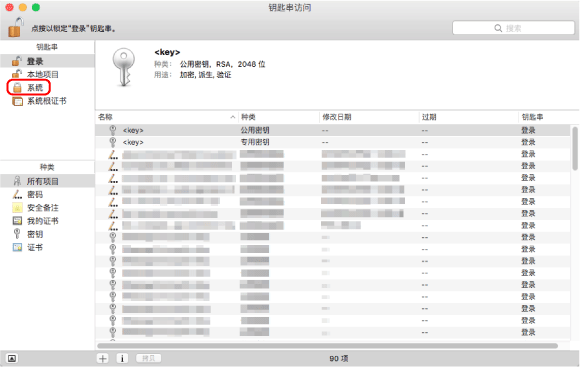The height and width of the screenshot is (367, 580).
Task: Click the 证书 icon in sidebar
Action: (17, 247)
